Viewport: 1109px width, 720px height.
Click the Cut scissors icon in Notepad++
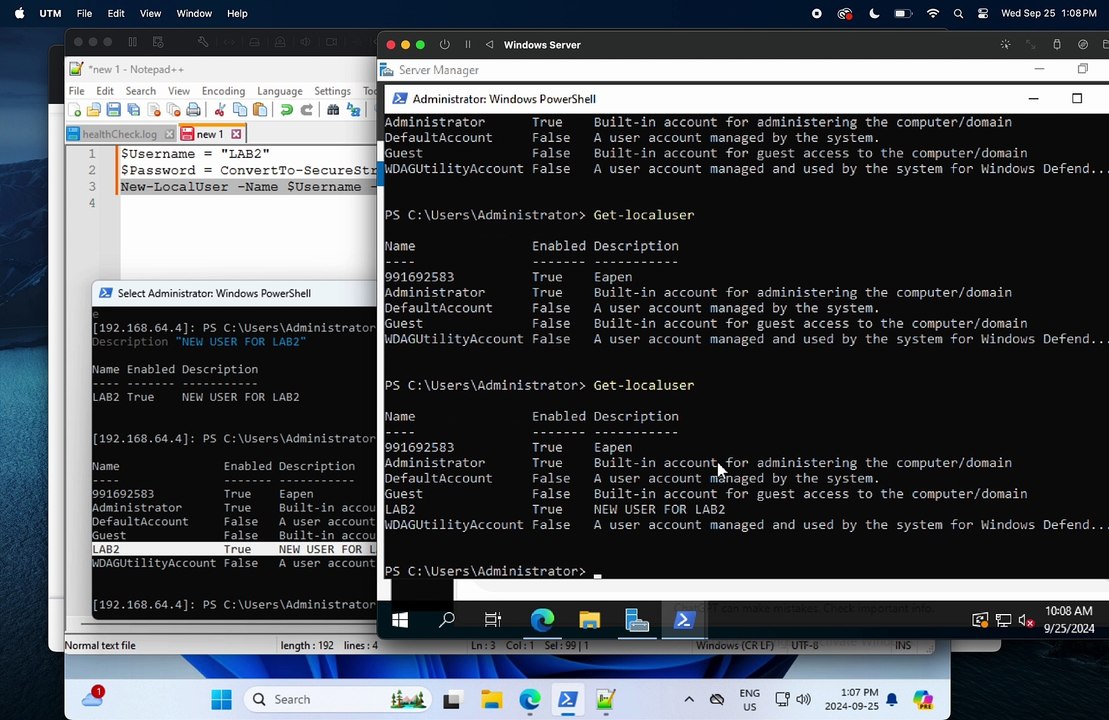(220, 110)
